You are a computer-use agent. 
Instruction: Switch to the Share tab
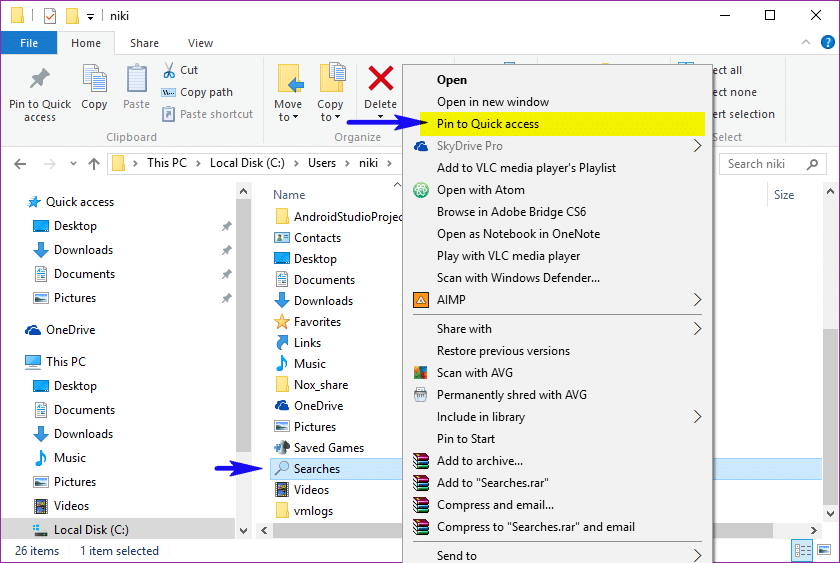click(144, 43)
